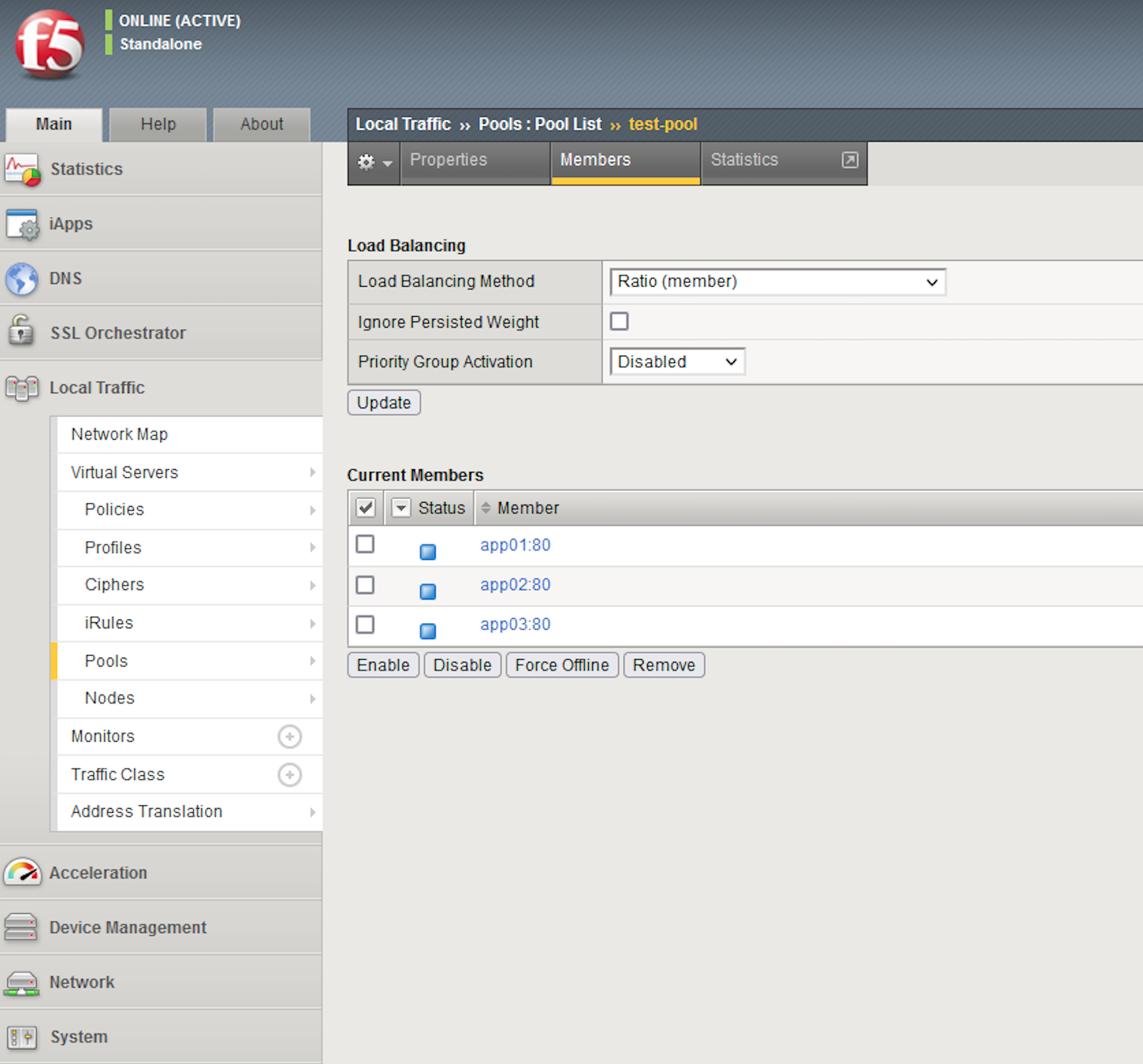The height and width of the screenshot is (1064, 1143).
Task: Click the Network section icon
Action: (x=21, y=982)
